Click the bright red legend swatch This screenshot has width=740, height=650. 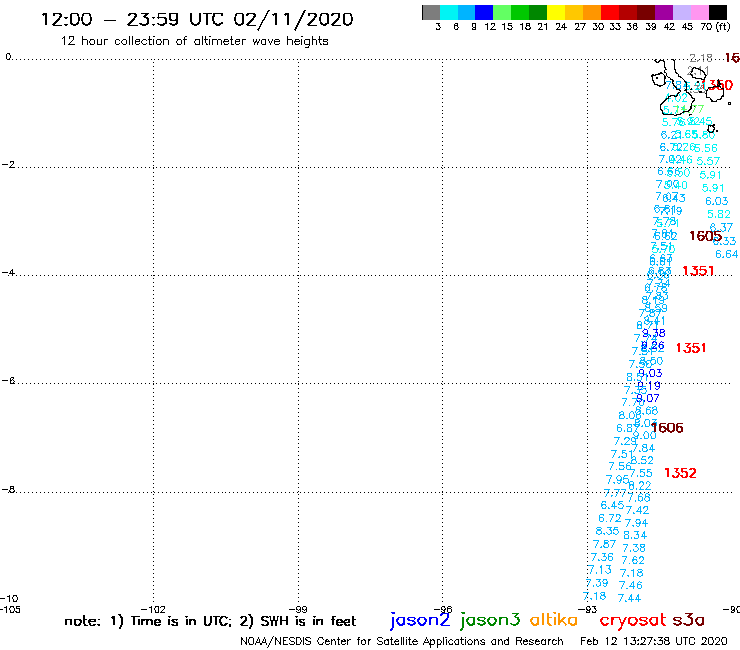610,12
